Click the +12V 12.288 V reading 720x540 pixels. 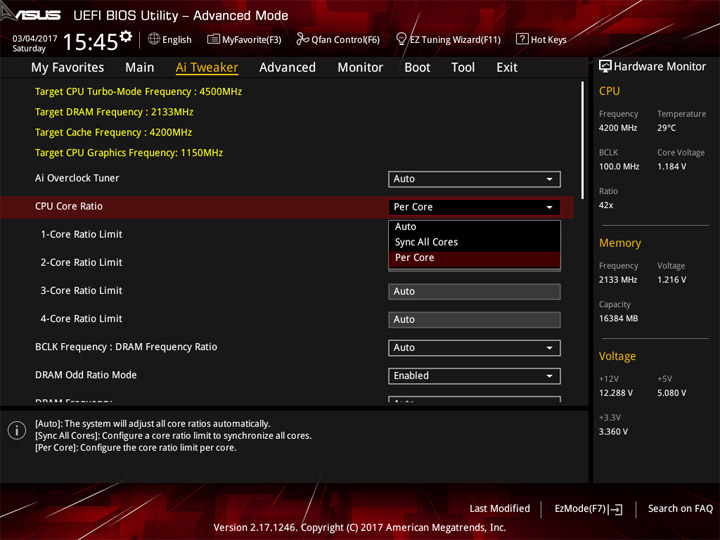(616, 393)
